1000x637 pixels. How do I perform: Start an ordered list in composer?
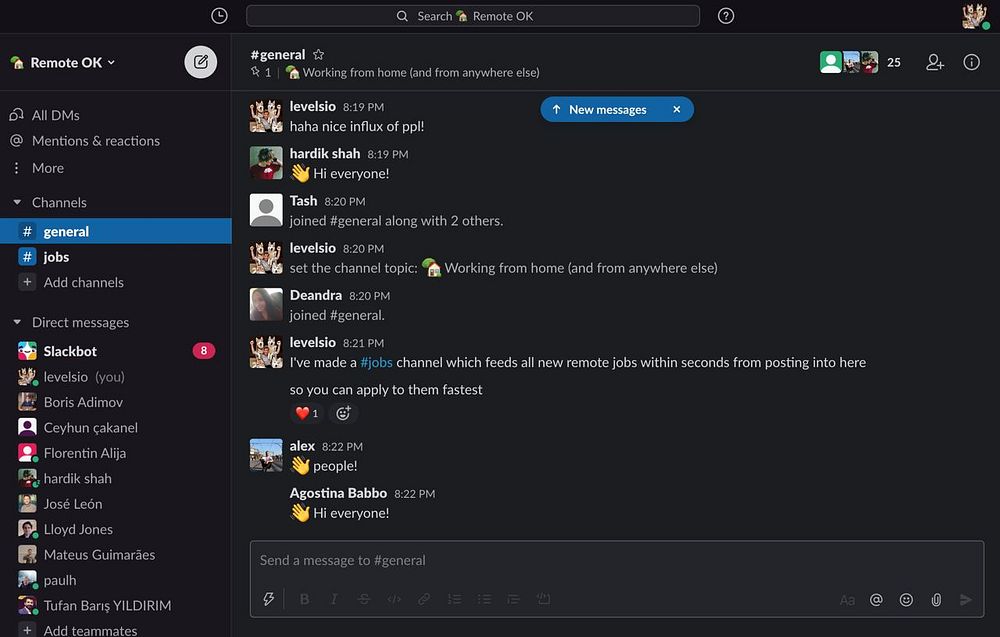[454, 599]
